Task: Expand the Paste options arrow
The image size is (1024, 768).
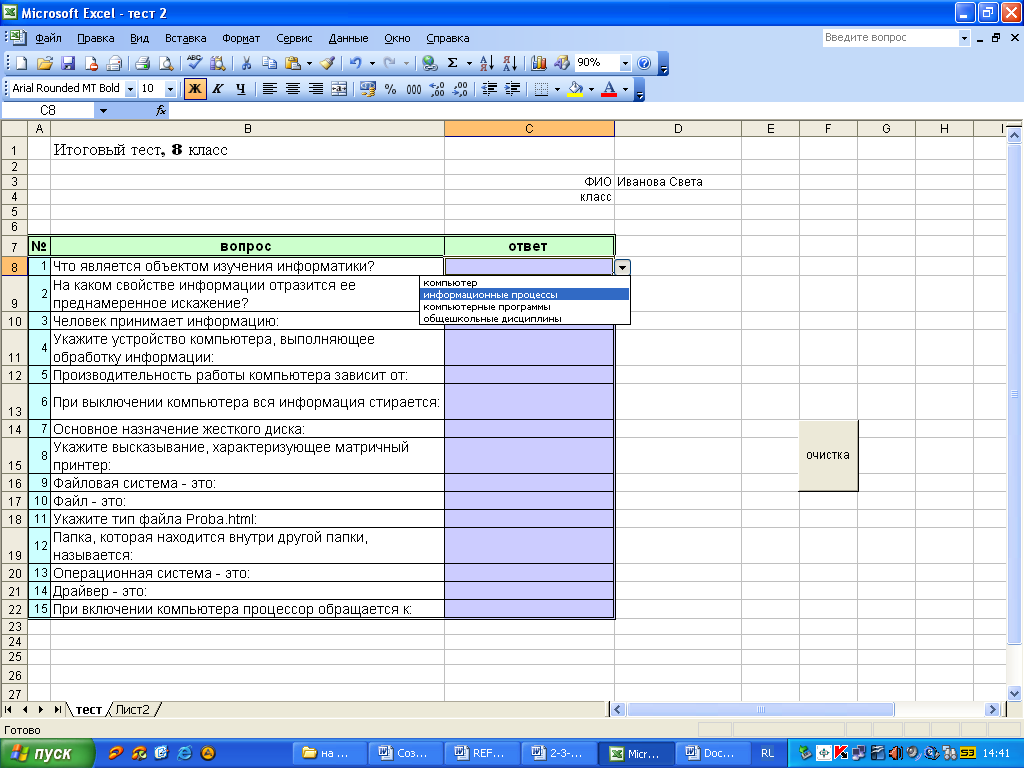Action: click(309, 63)
